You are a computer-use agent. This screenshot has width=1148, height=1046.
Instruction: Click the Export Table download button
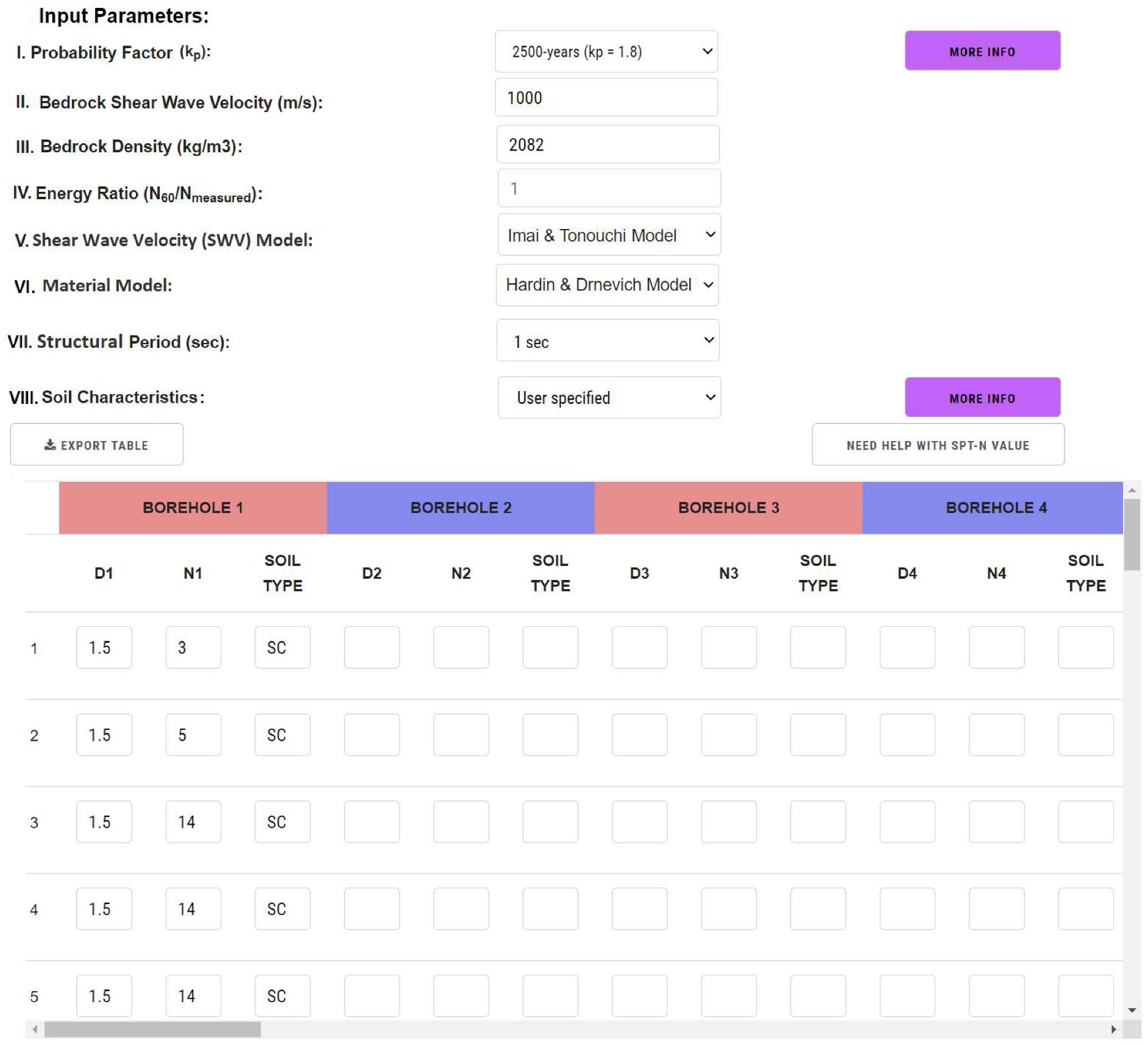point(96,445)
